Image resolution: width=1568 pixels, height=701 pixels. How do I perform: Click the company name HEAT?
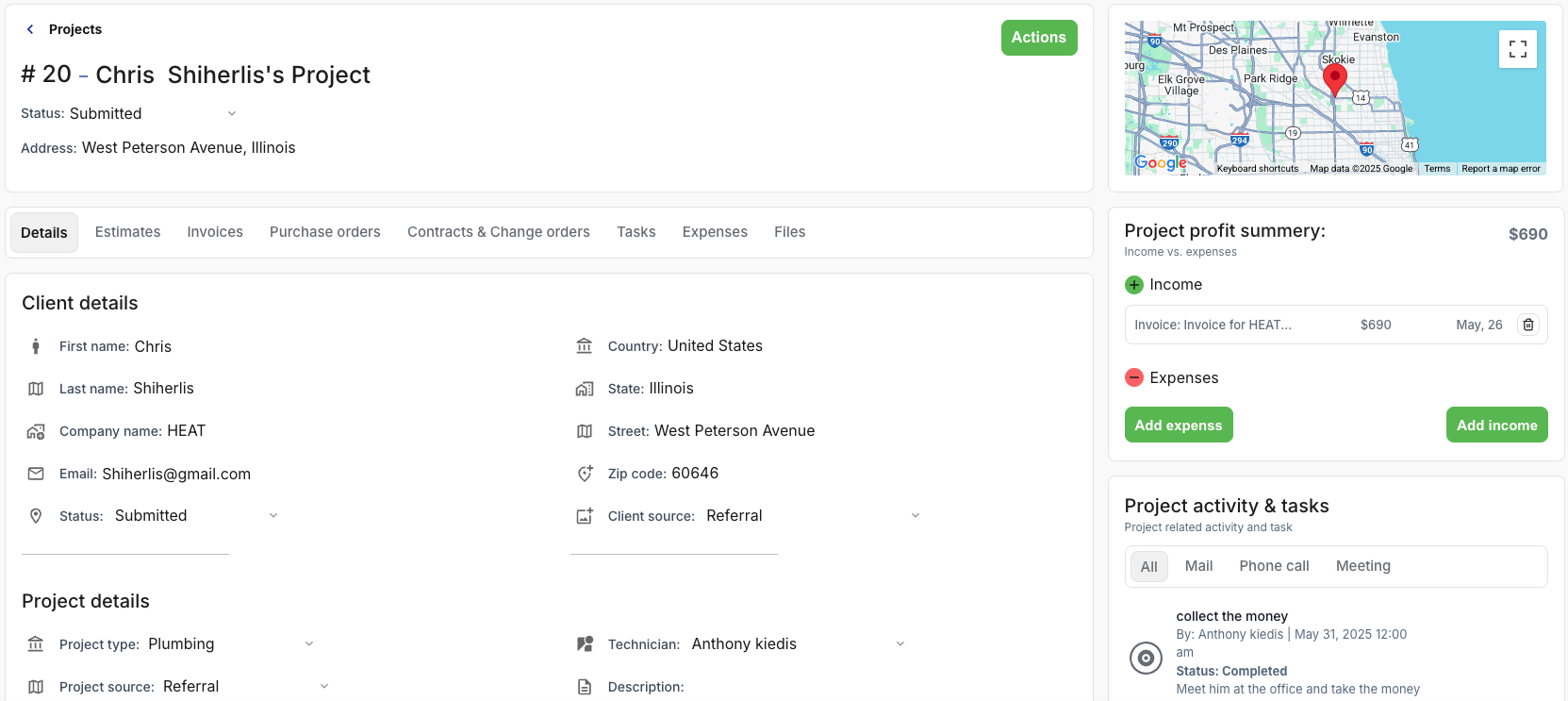pos(186,431)
